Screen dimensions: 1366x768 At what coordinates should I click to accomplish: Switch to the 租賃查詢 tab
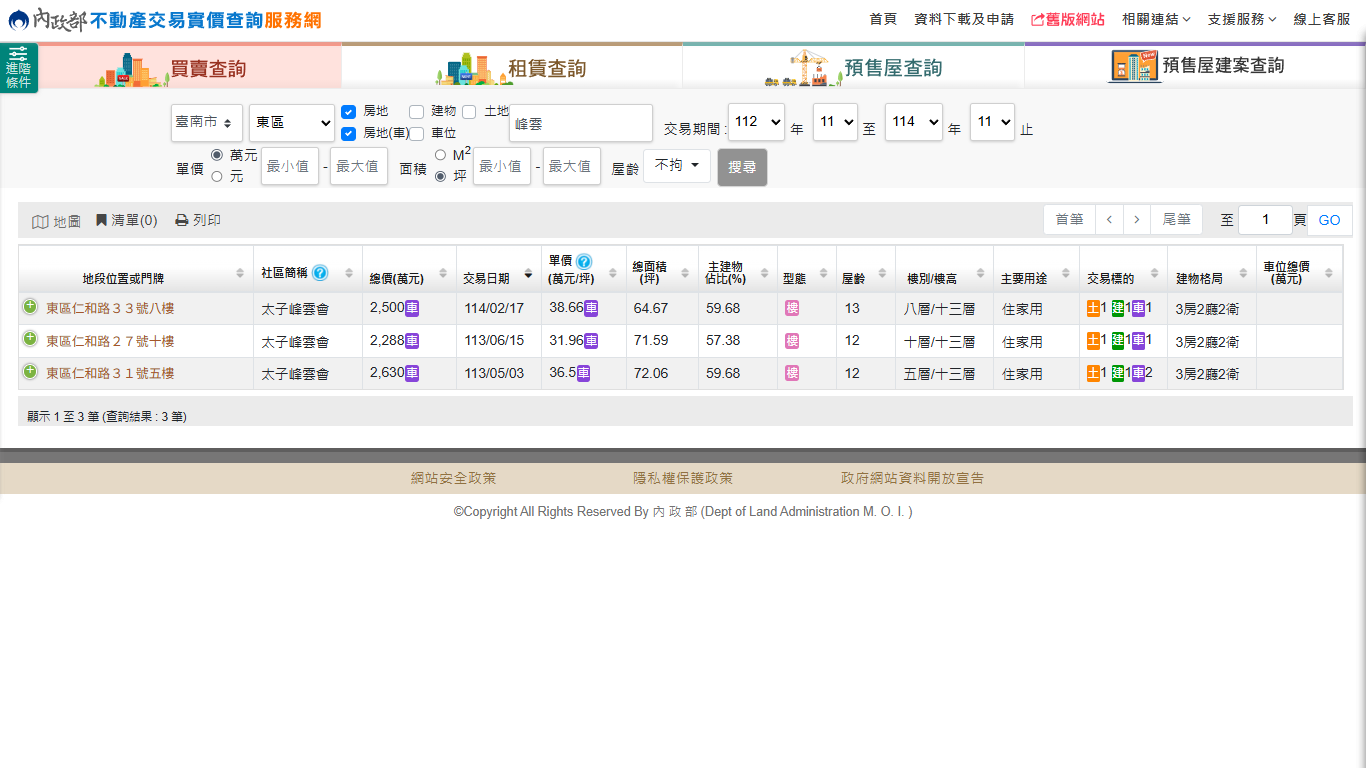point(512,67)
